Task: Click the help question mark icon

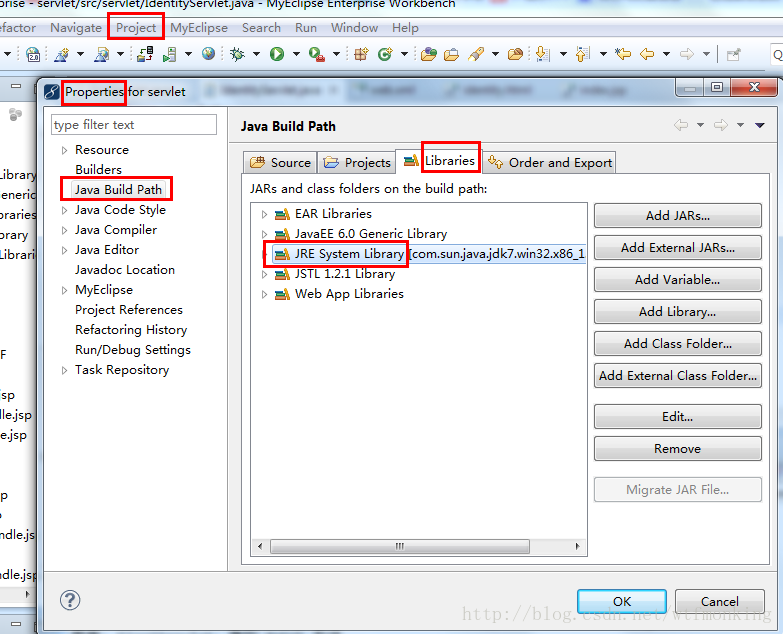Action: 70,600
